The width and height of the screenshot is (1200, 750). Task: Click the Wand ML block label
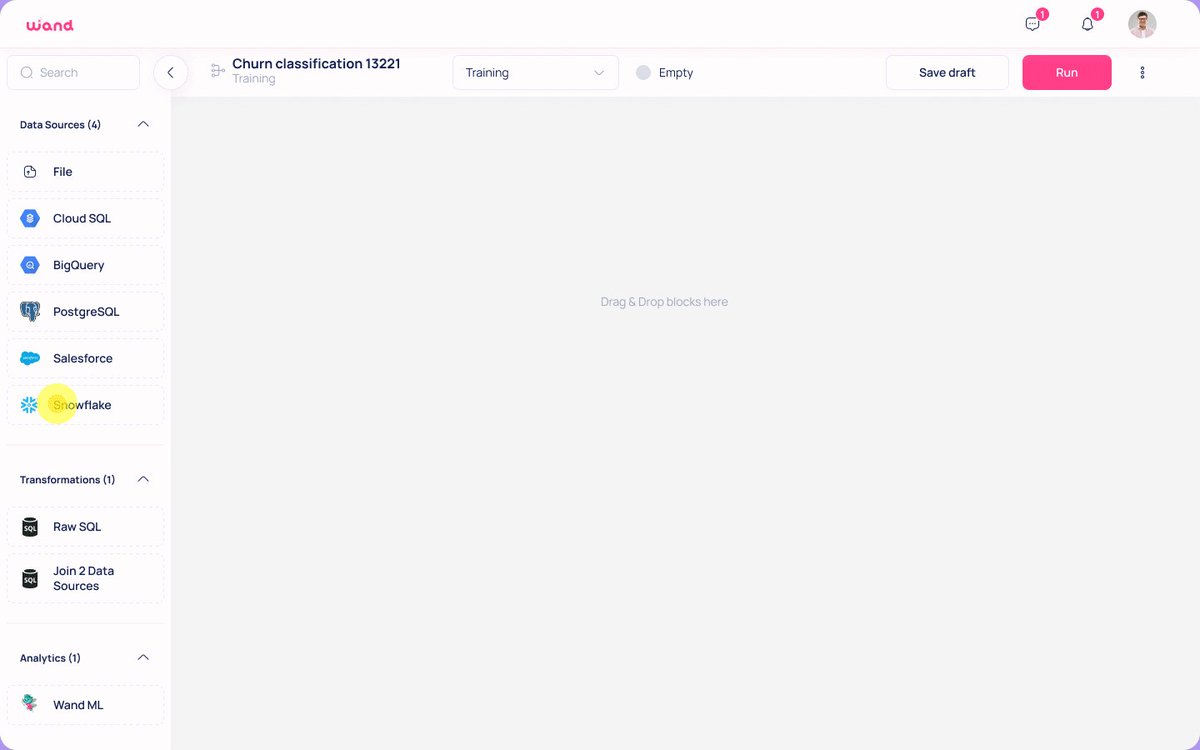point(78,705)
